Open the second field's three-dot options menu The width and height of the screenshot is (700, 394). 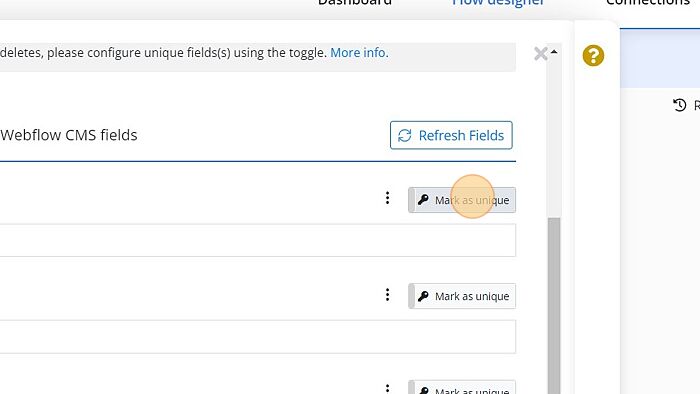388,294
